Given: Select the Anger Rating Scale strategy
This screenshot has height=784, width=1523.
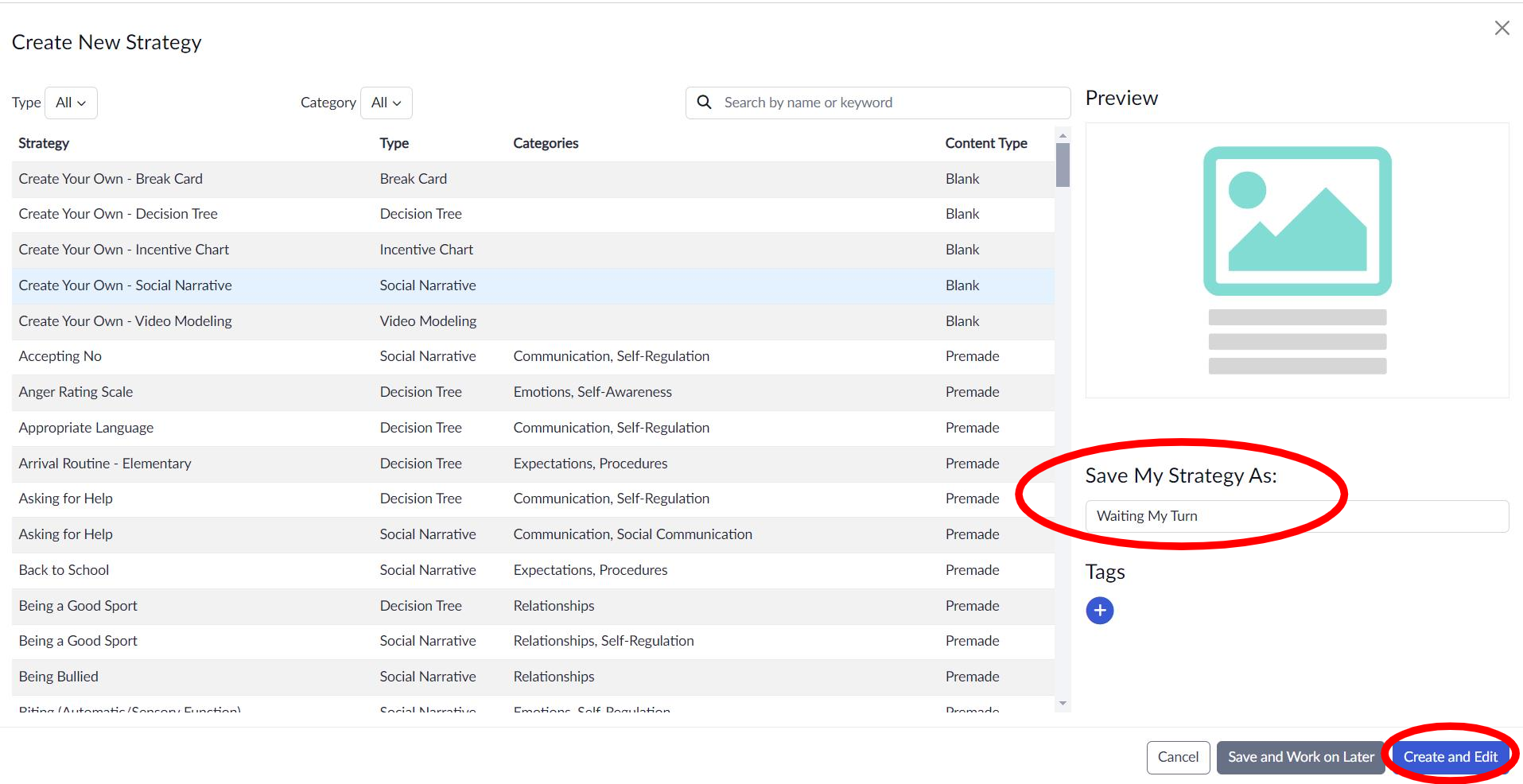Looking at the screenshot, I should [76, 392].
